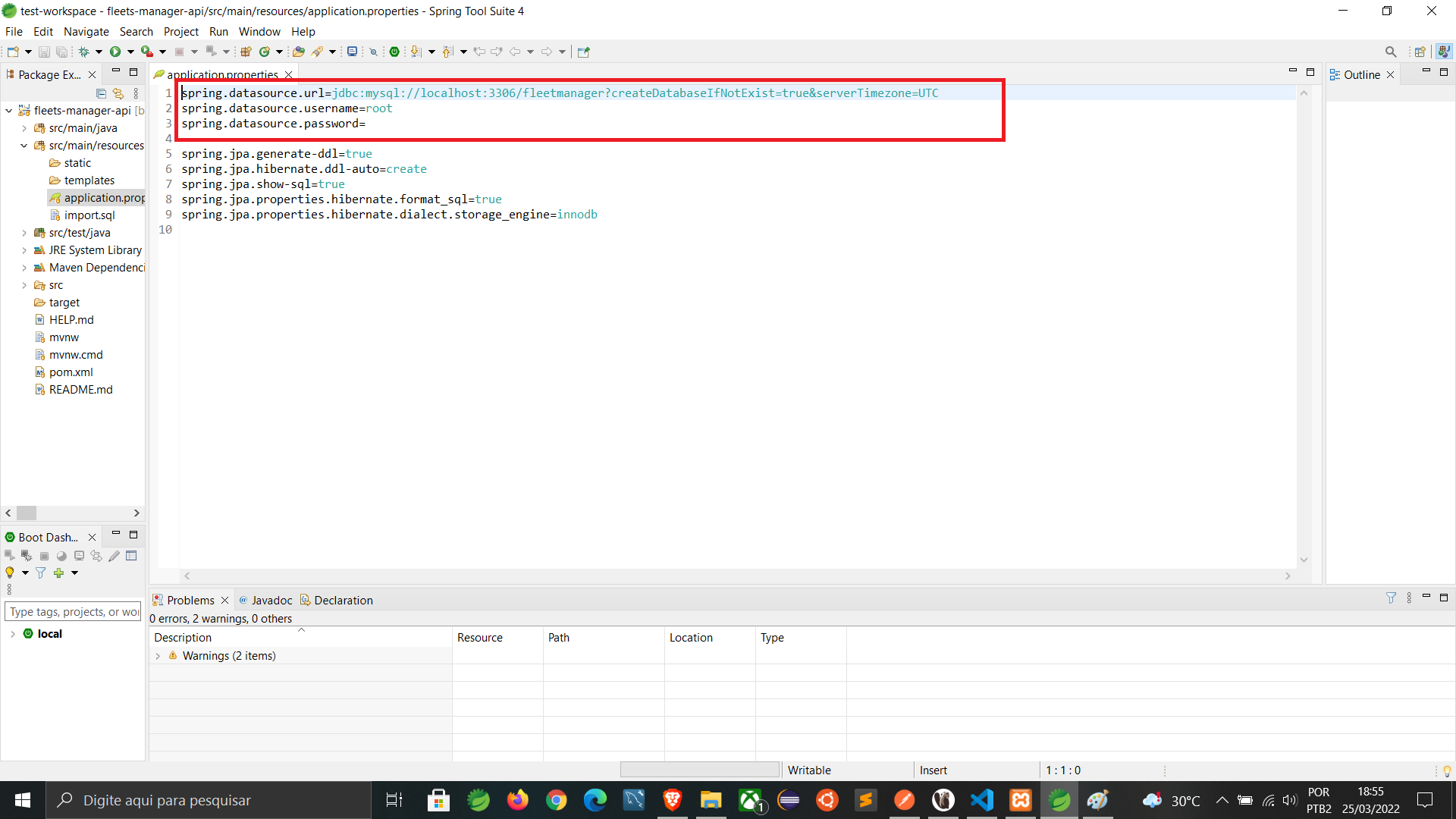Select import.sql file in tree

coord(89,215)
